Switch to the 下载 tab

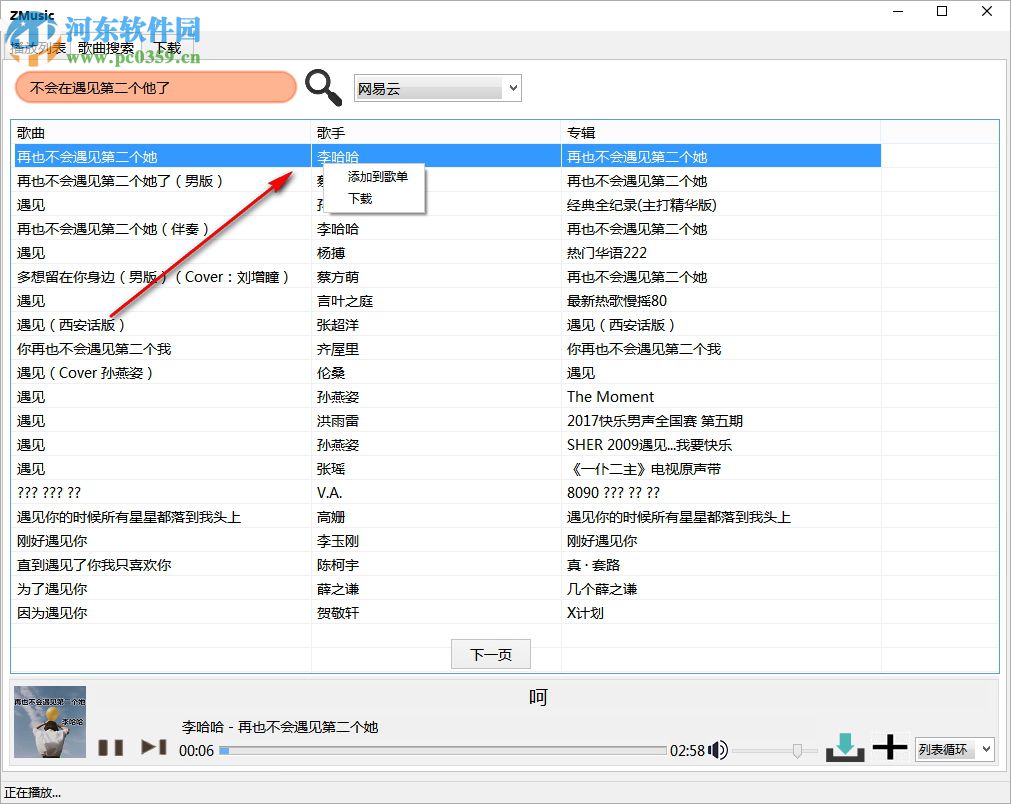(166, 46)
